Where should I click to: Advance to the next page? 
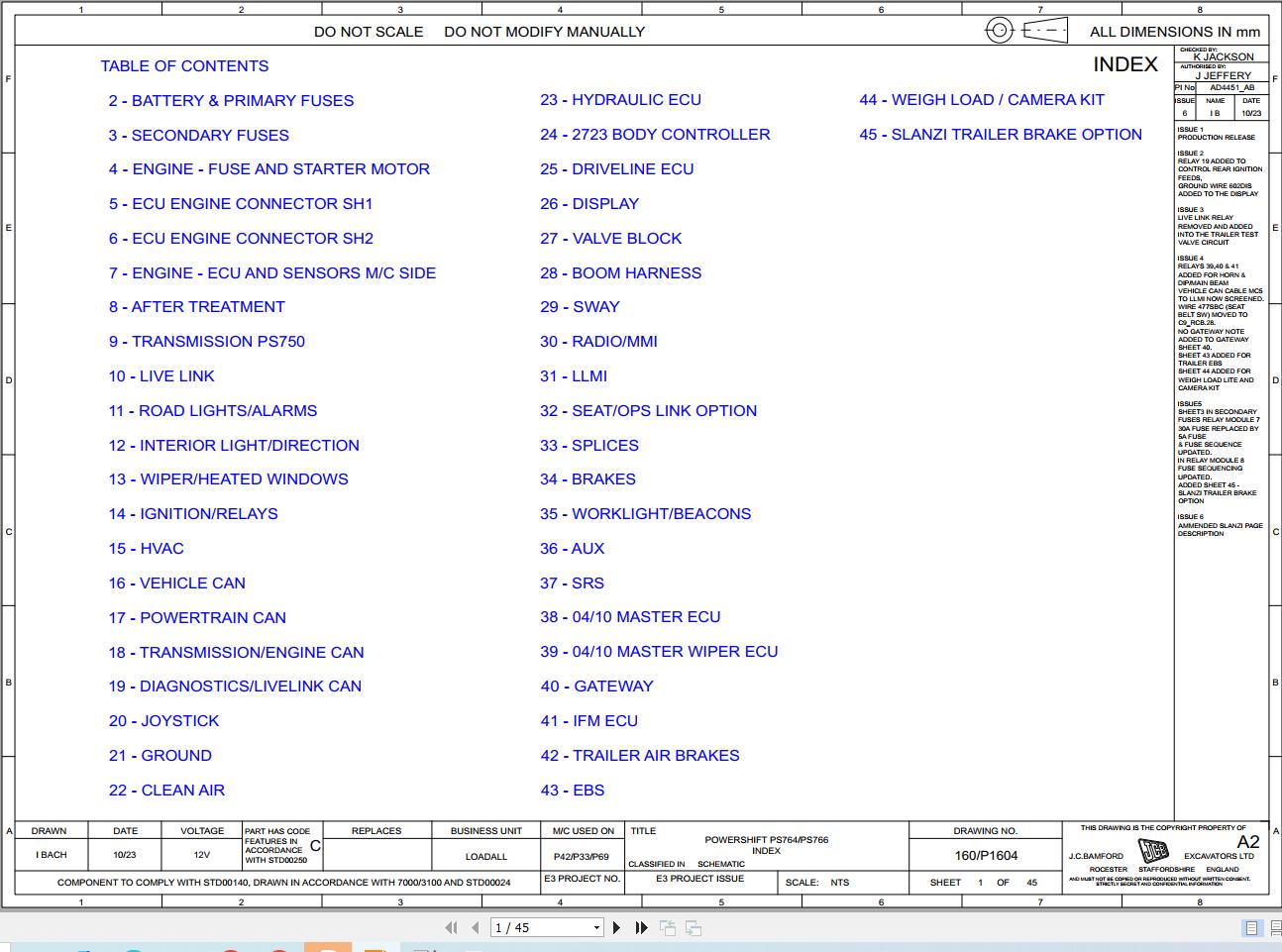(x=616, y=927)
